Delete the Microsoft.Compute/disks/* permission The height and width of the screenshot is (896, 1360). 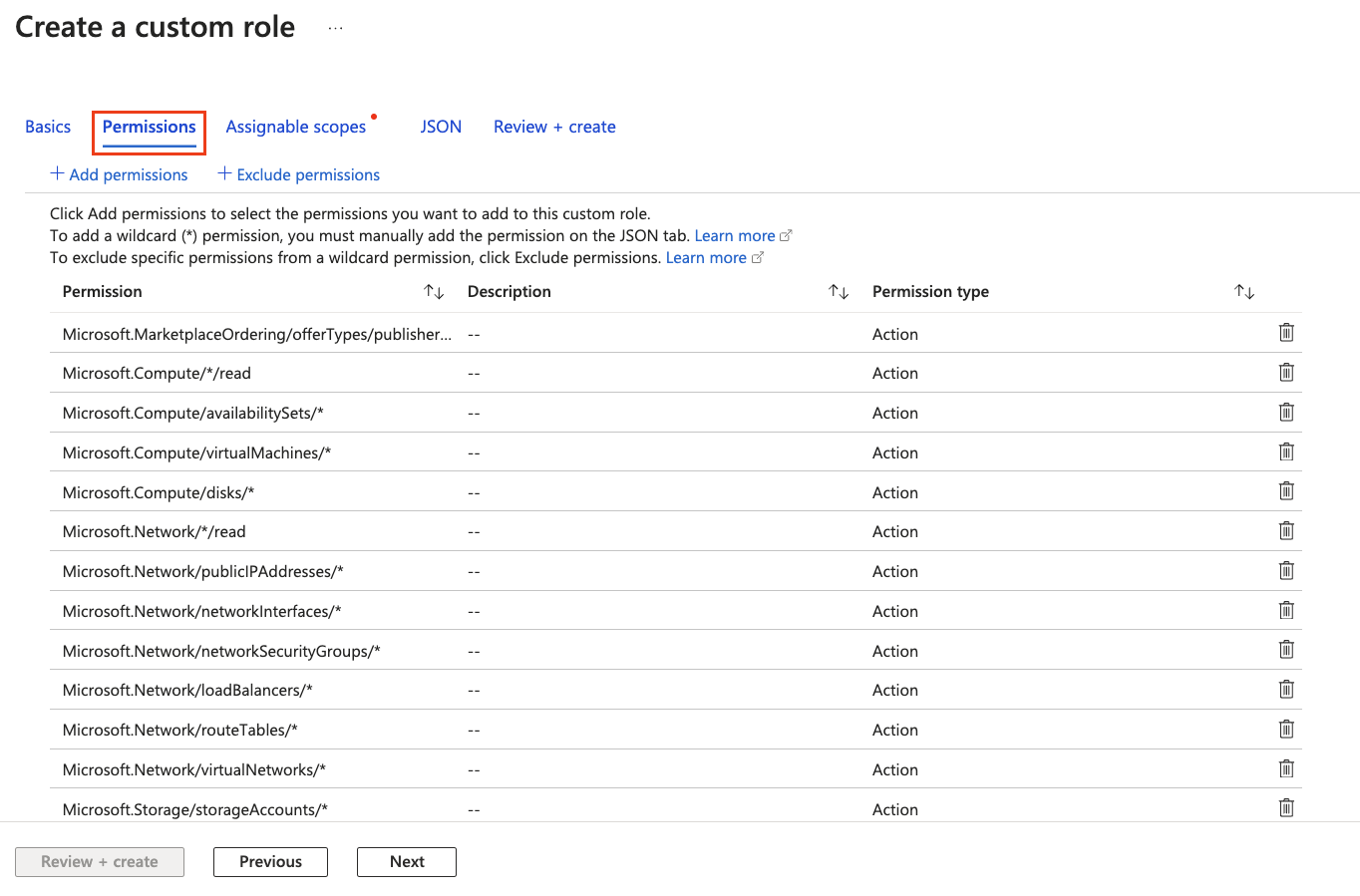click(1286, 491)
